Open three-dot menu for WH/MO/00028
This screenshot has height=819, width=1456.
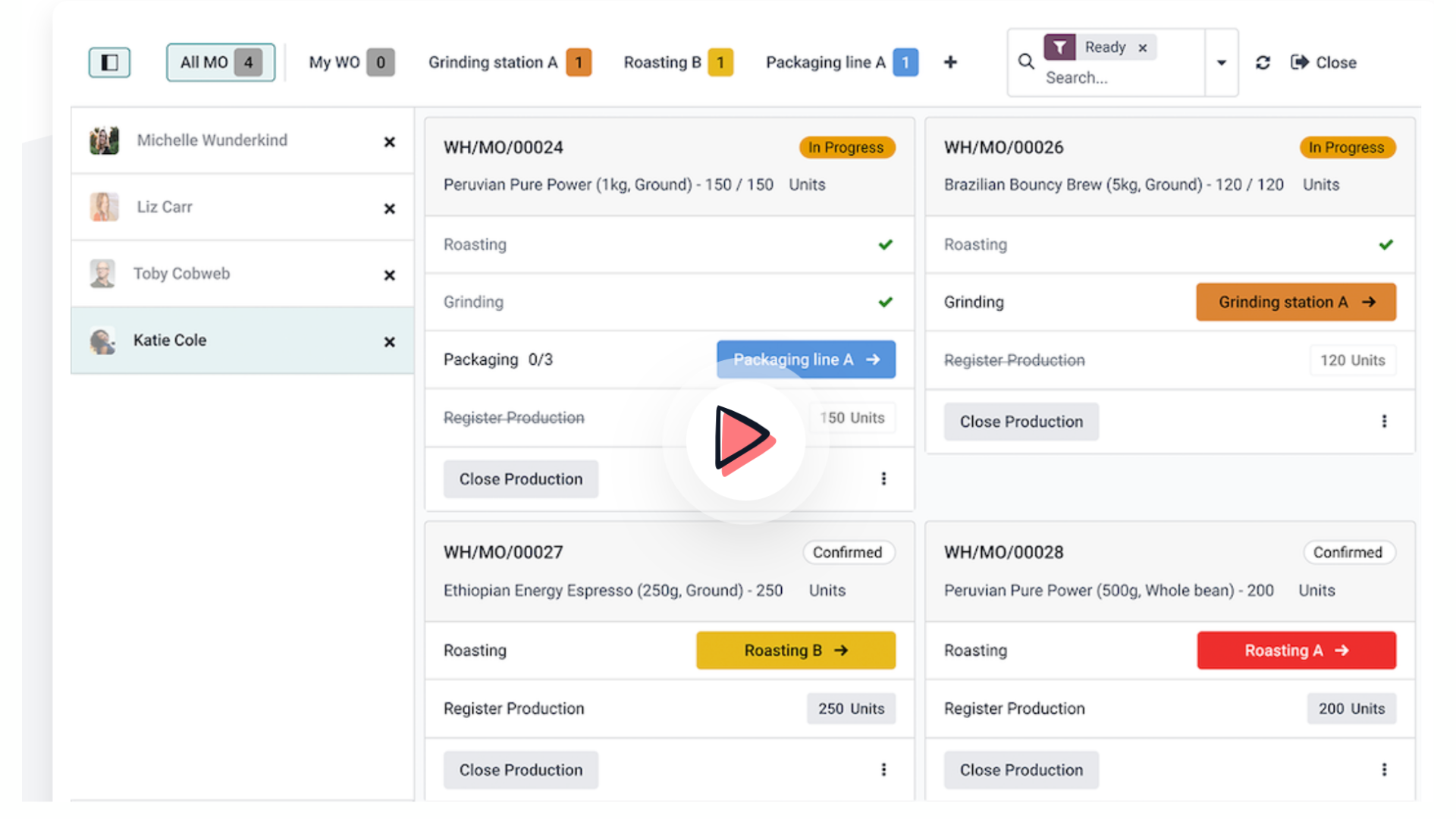[x=1384, y=769]
